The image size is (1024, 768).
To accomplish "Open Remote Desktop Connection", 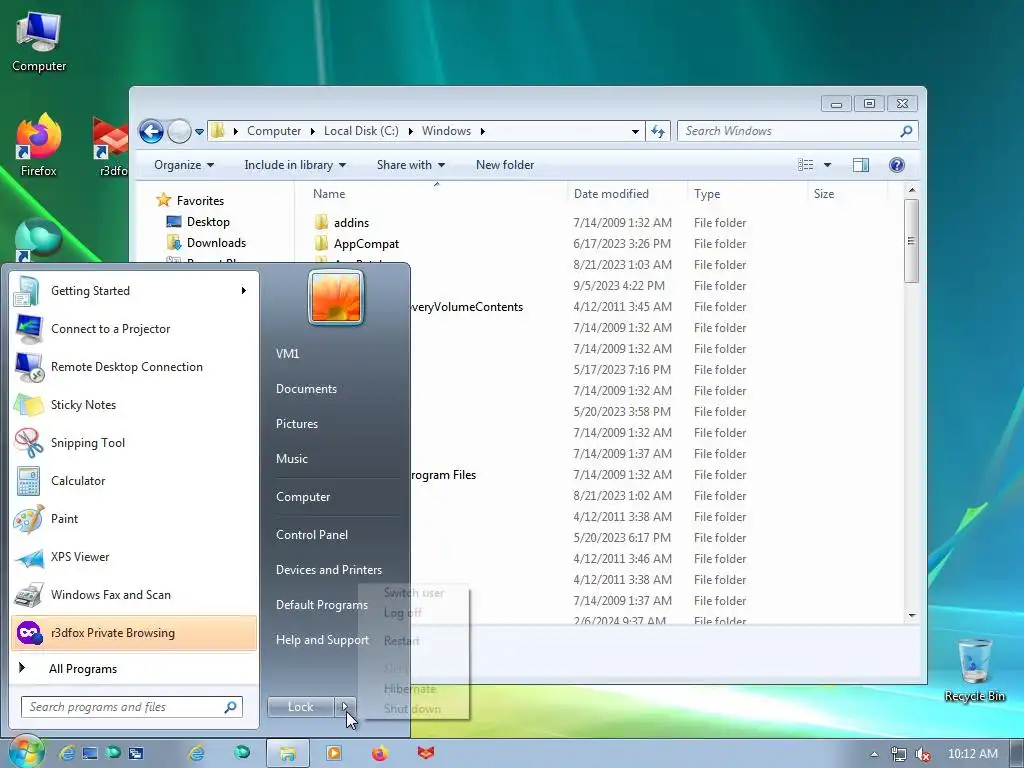I will pyautogui.click(x=134, y=366).
